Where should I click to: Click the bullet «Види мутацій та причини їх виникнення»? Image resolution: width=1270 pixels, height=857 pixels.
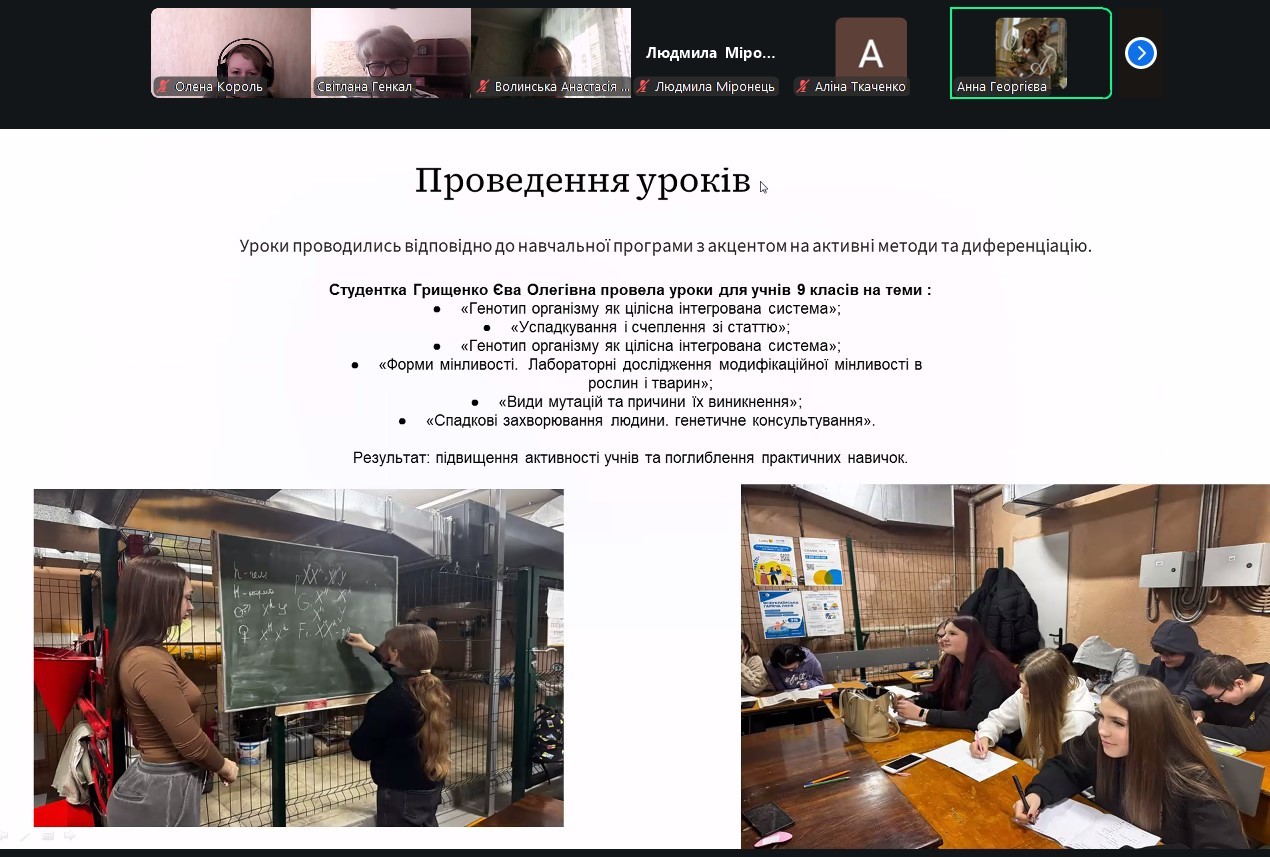click(649, 402)
